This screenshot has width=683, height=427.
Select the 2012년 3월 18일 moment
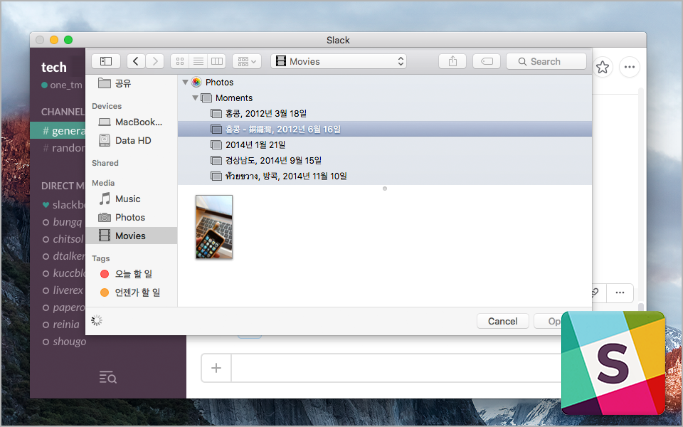(385, 113)
